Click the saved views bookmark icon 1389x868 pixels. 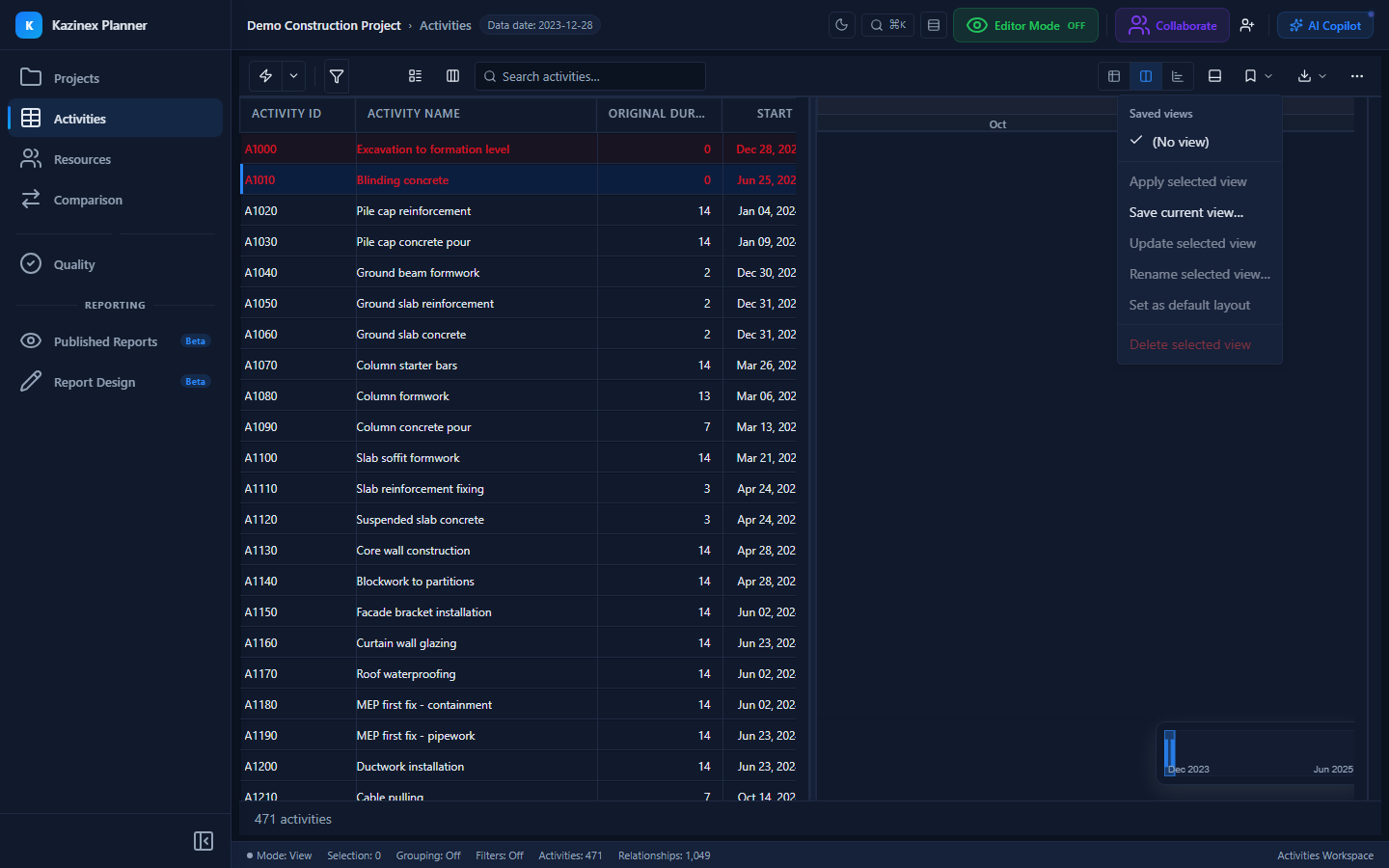click(1250, 76)
